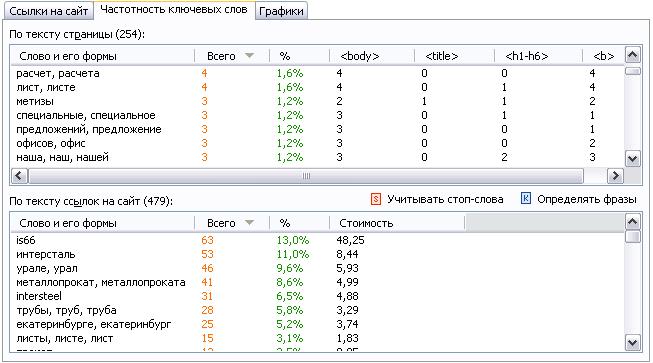
Task: Click the lower table's scroll down arrow
Action: pos(633,343)
